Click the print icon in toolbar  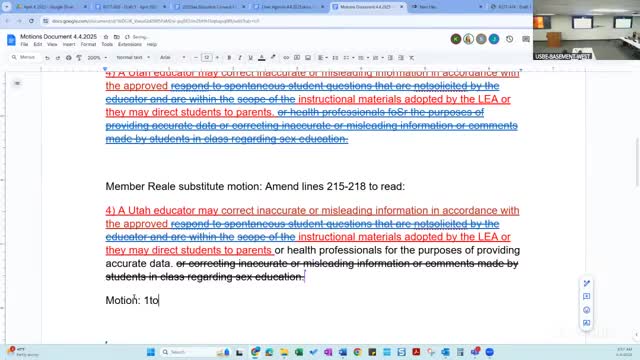point(69,58)
